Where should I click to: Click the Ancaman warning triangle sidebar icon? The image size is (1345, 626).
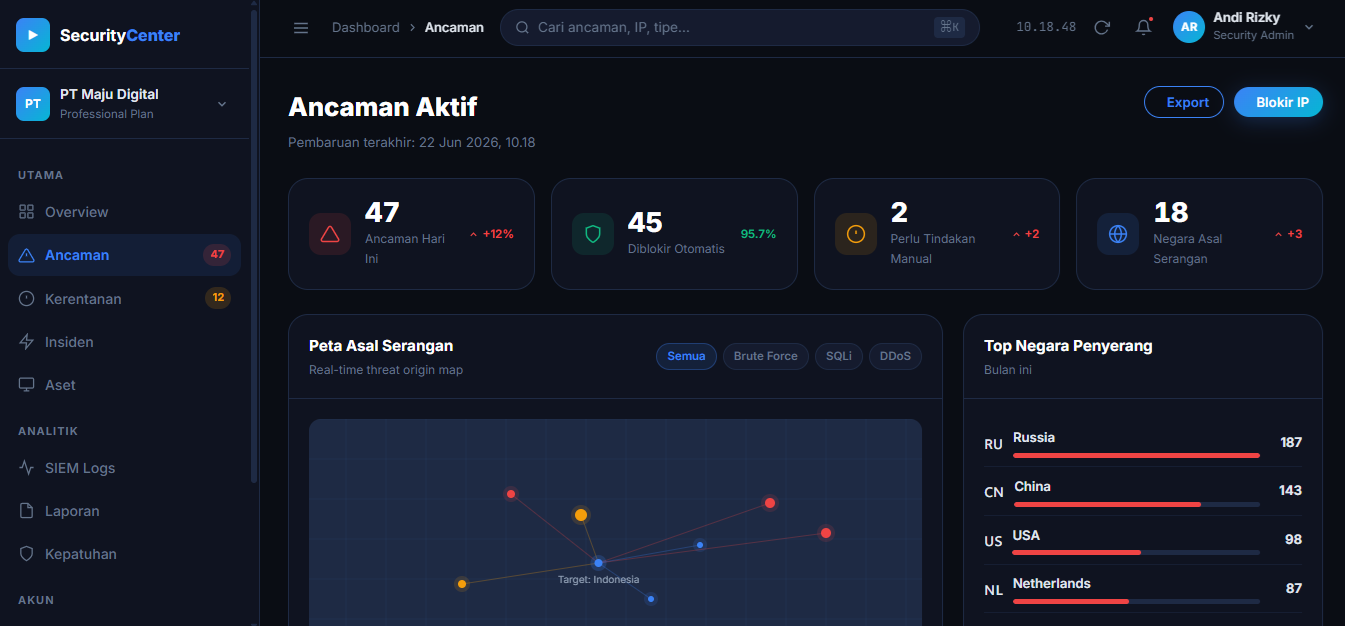(x=27, y=255)
